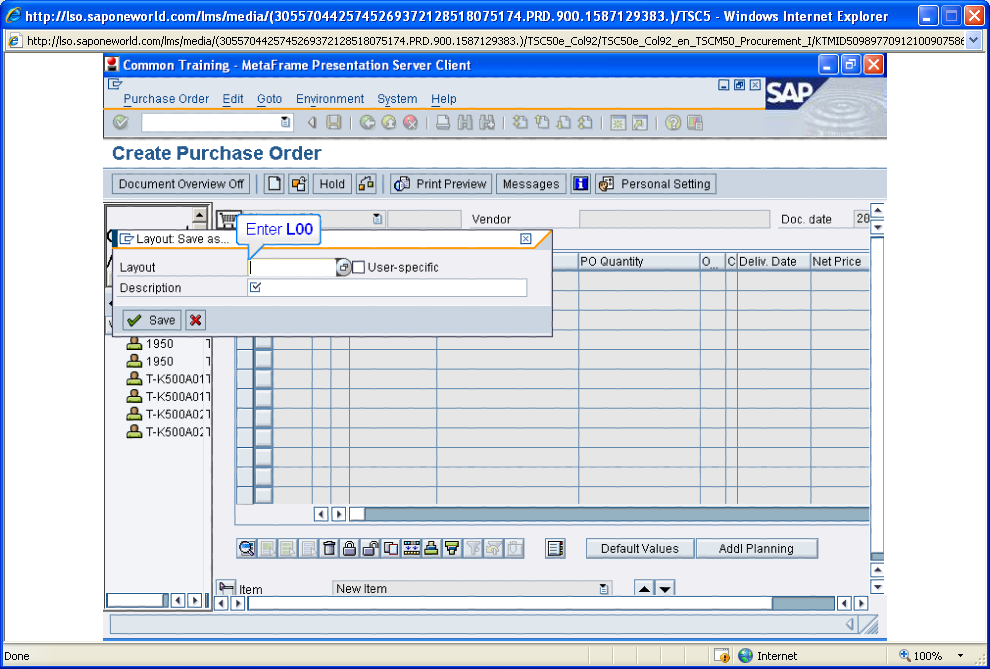Click the Document Overview Off button
The height and width of the screenshot is (669, 990).
click(181, 184)
